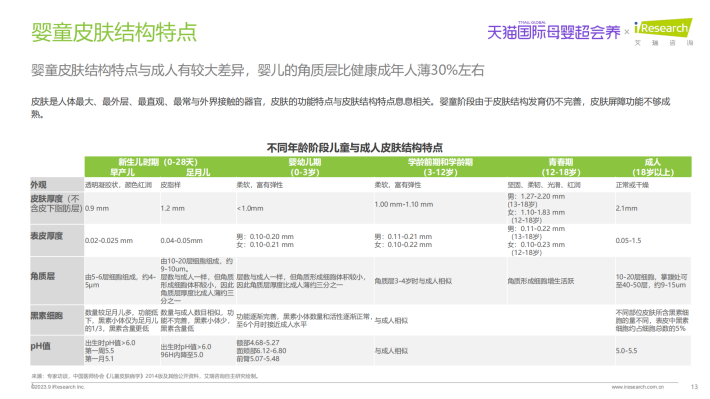Click the pH值 row label
Image resolution: width=710 pixels, height=399 pixels.
40,346
